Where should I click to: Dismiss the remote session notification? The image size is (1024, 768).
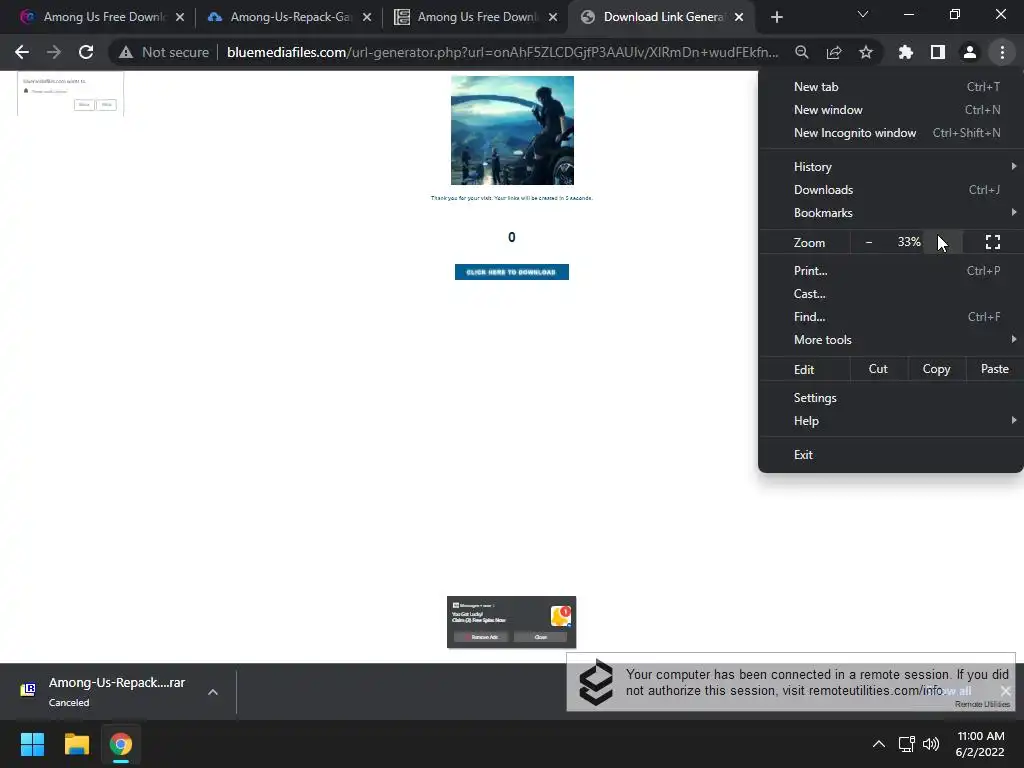point(1005,690)
